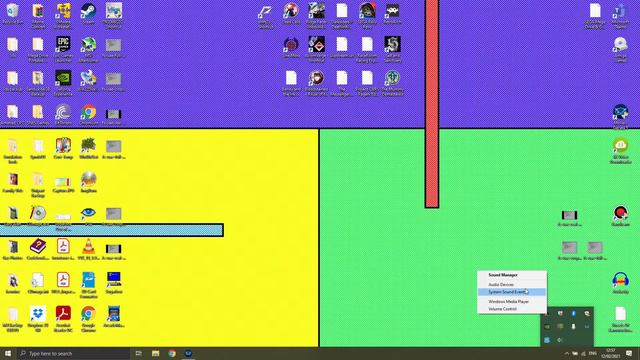
Task: Select the NVIDIA GeForce Experience shortcut
Action: point(63,82)
